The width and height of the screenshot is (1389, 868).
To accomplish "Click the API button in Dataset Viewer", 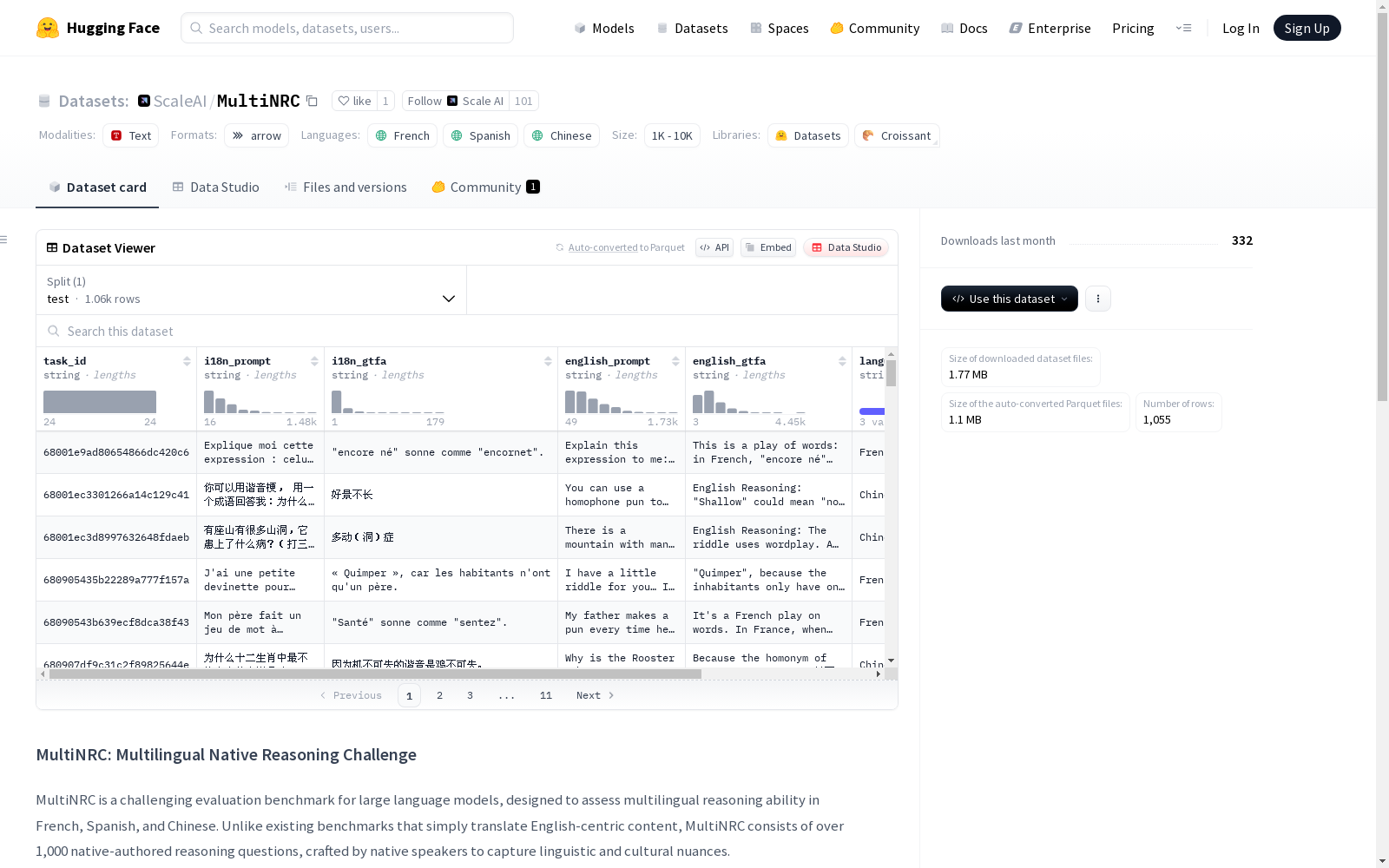I will [x=714, y=247].
